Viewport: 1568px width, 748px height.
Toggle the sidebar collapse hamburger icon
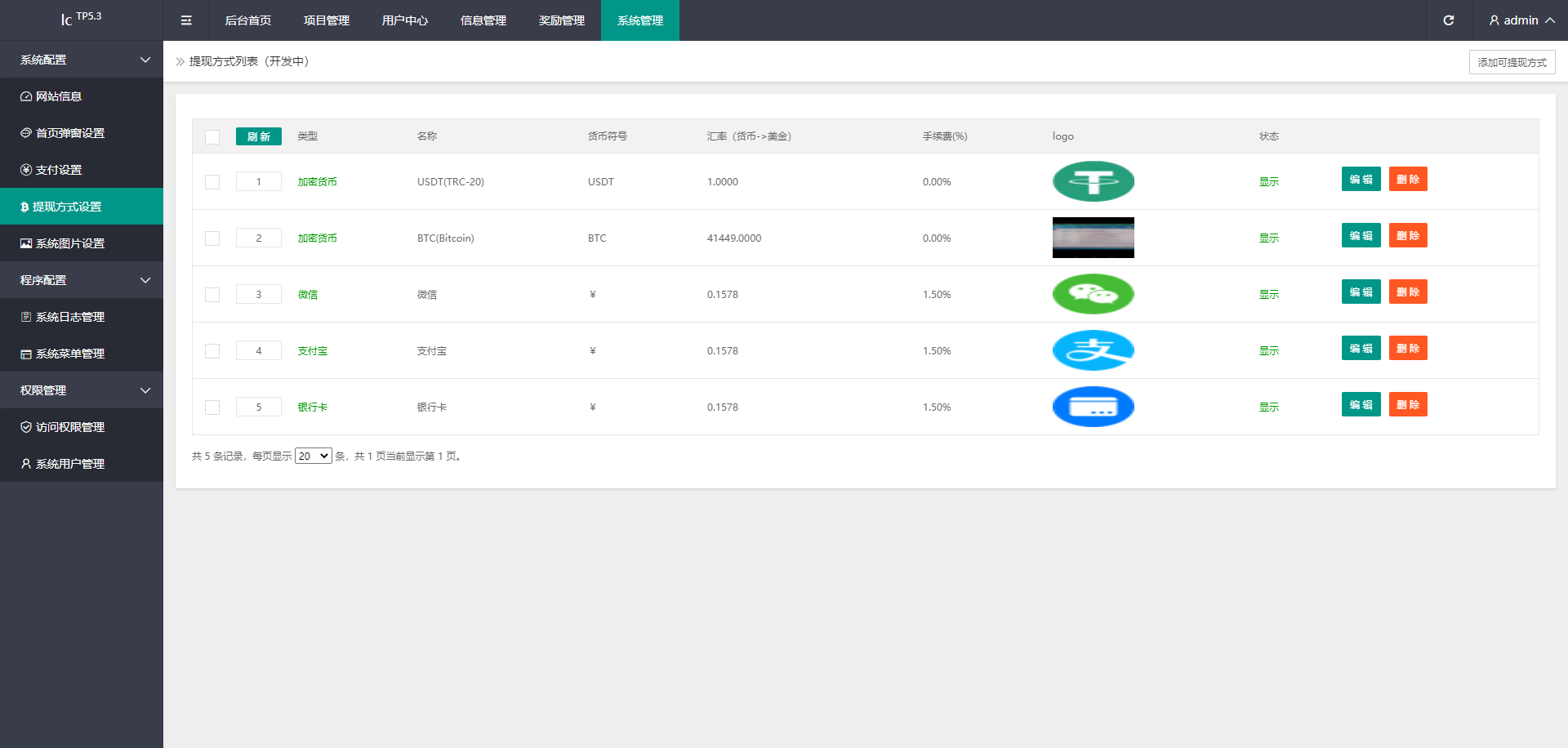tap(186, 20)
